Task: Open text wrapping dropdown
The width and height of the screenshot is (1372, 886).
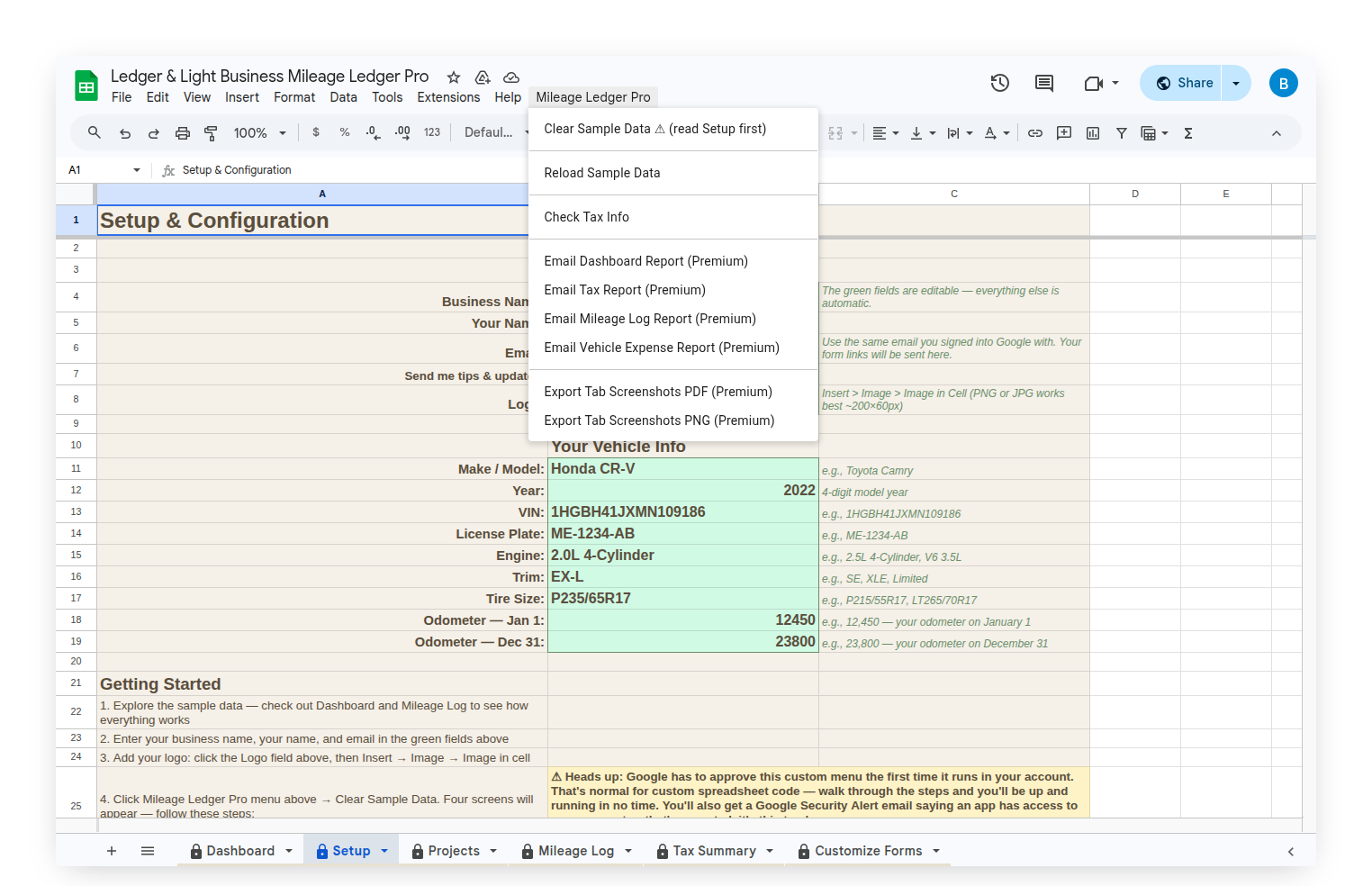Action: 960,133
